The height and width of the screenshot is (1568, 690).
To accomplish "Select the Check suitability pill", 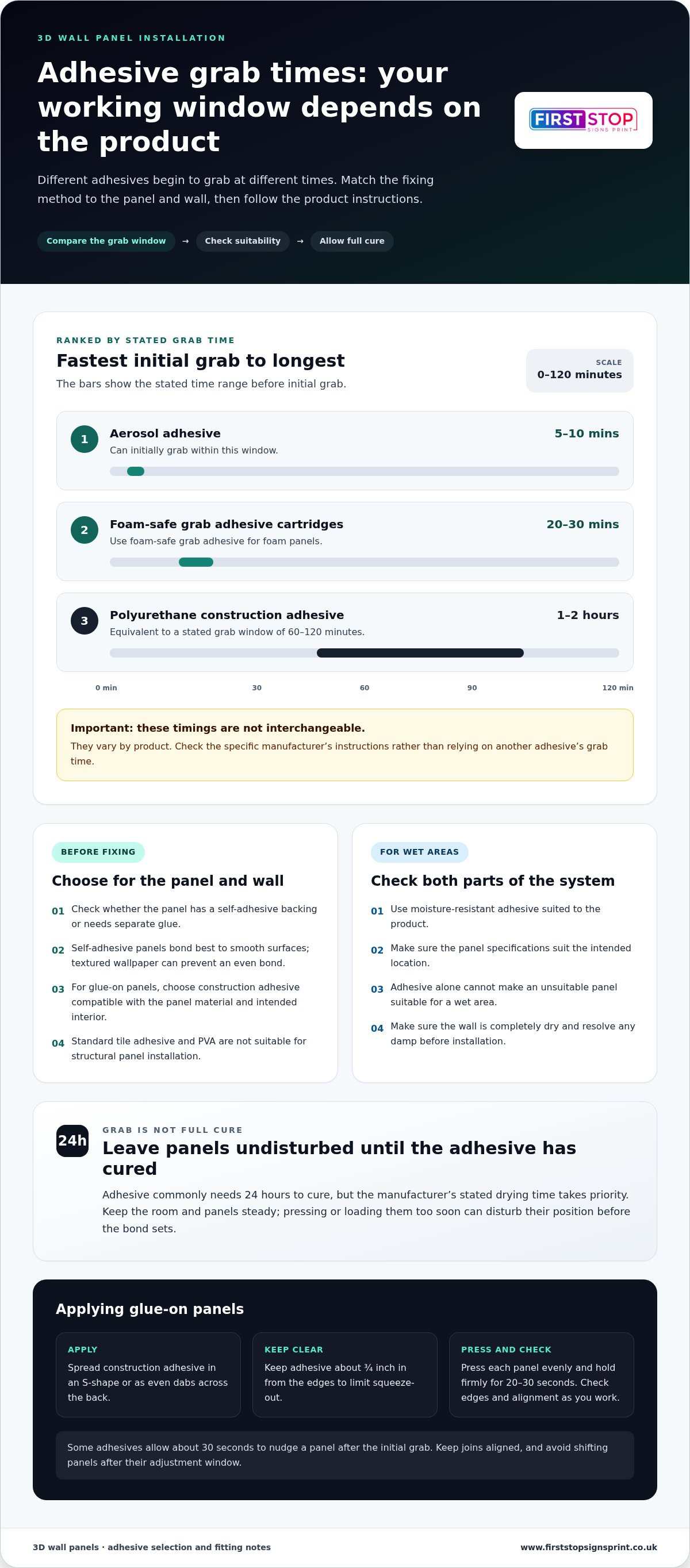I will pos(243,241).
